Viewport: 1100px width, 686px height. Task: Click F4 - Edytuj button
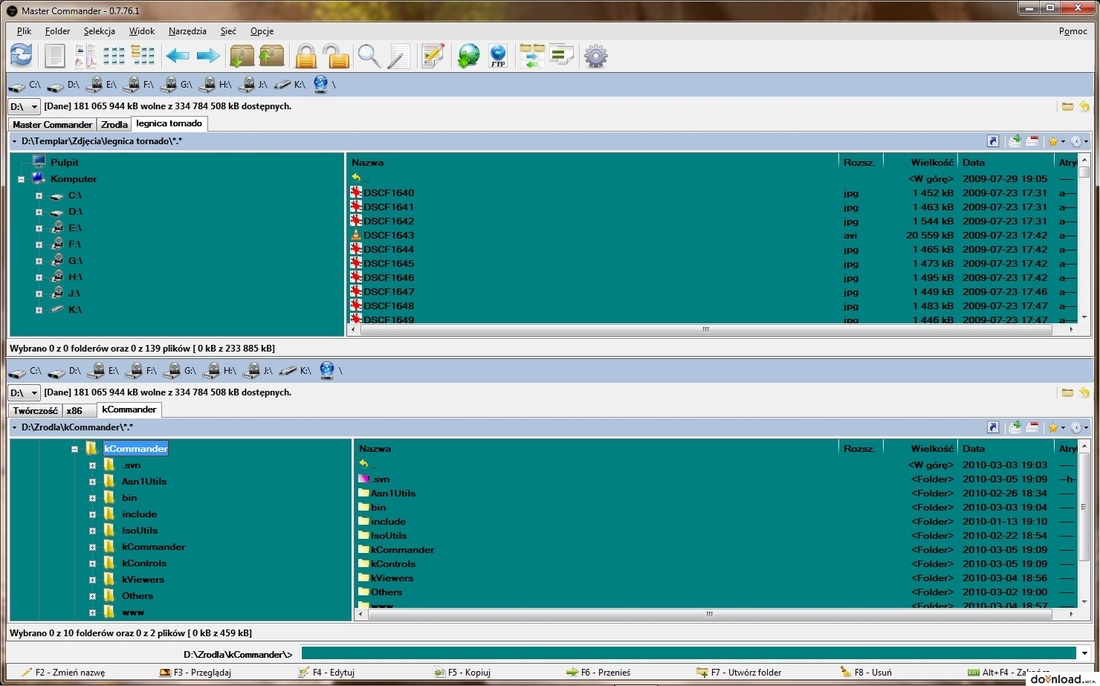(326, 672)
